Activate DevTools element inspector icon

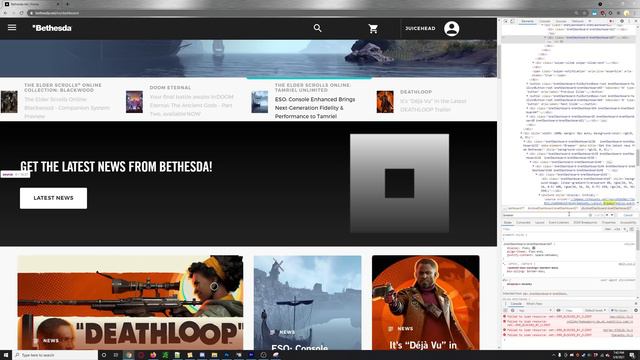click(x=506, y=21)
